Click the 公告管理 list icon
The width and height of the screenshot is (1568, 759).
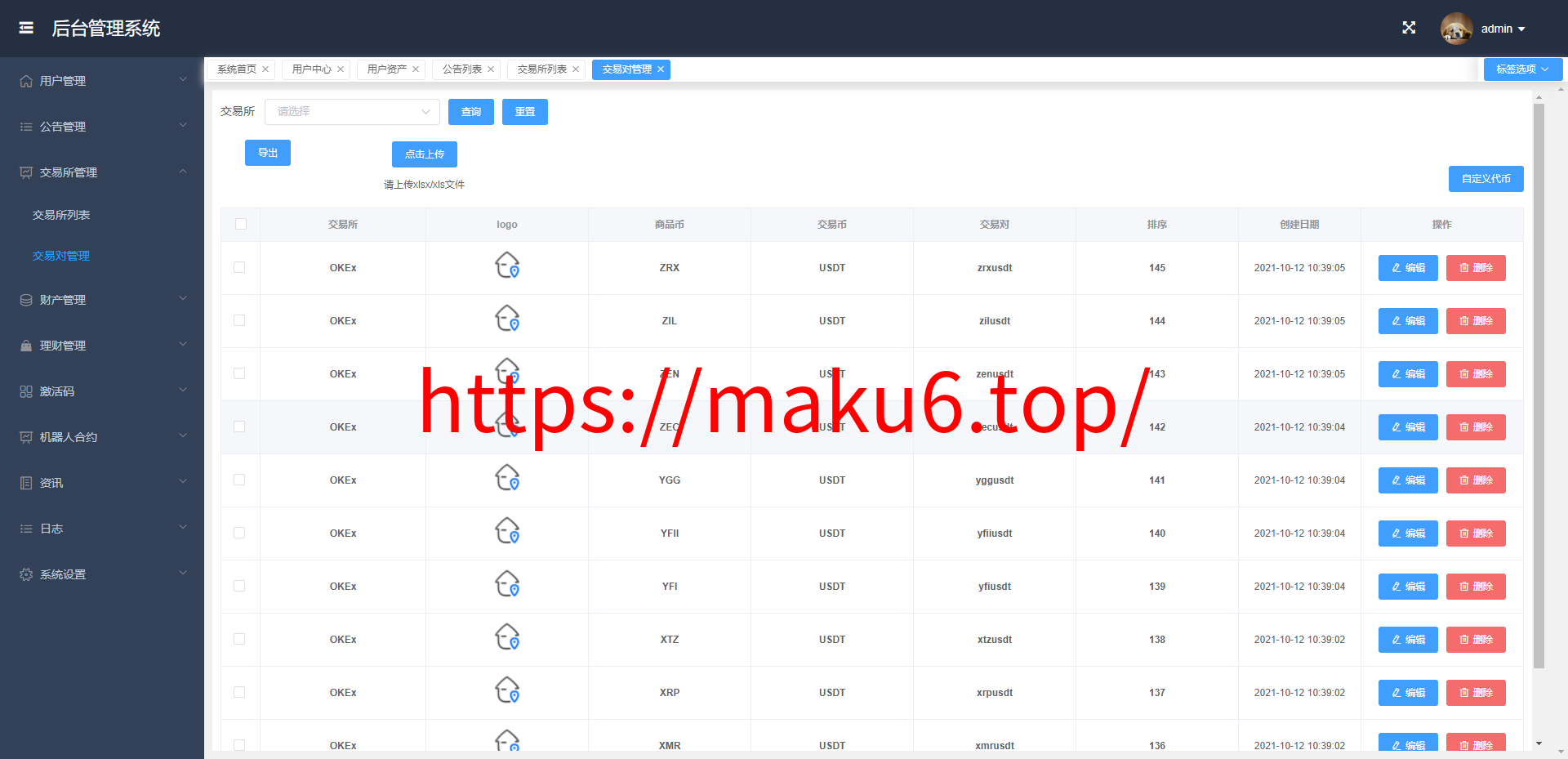pyautogui.click(x=26, y=127)
